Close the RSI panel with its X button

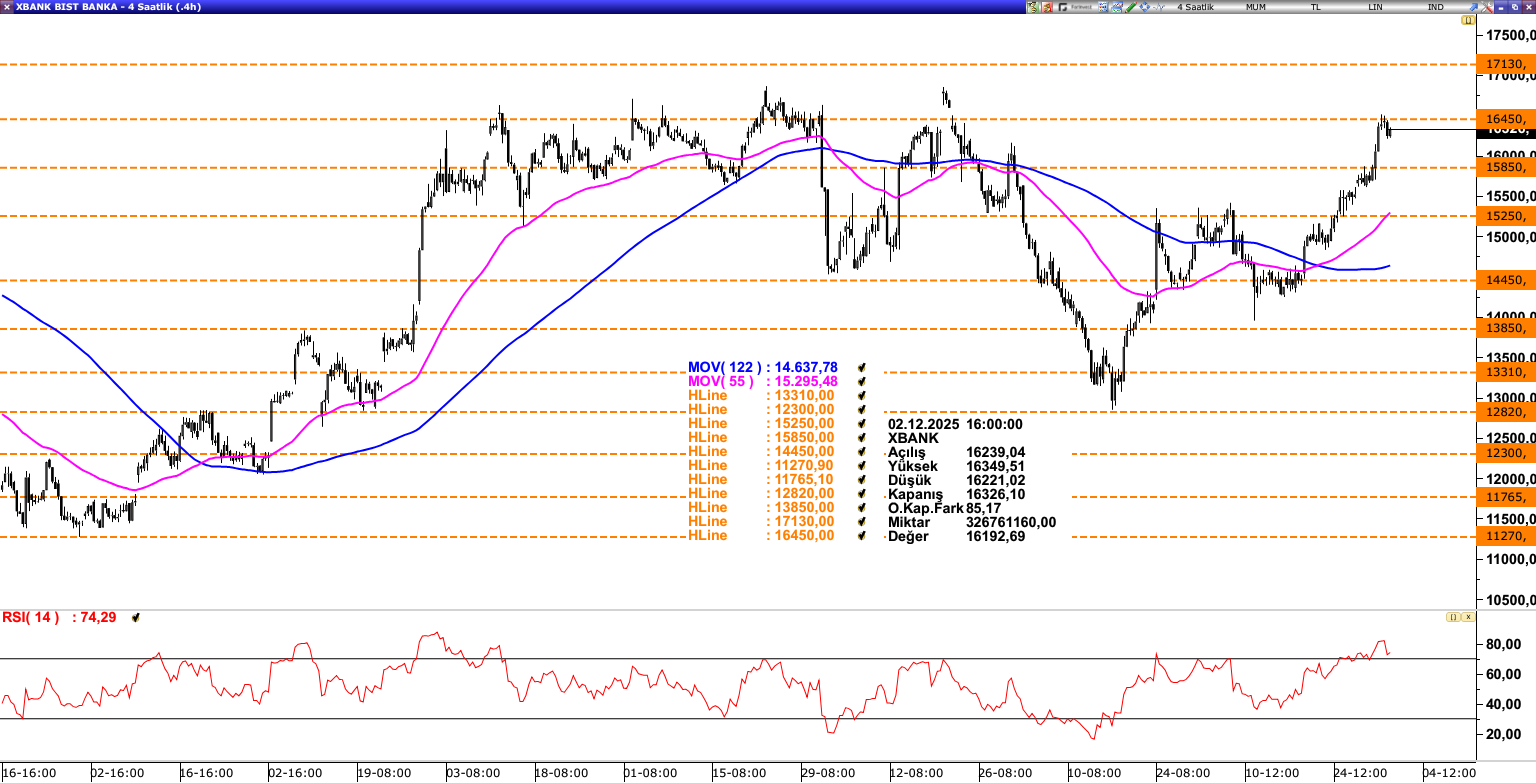click(1468, 617)
